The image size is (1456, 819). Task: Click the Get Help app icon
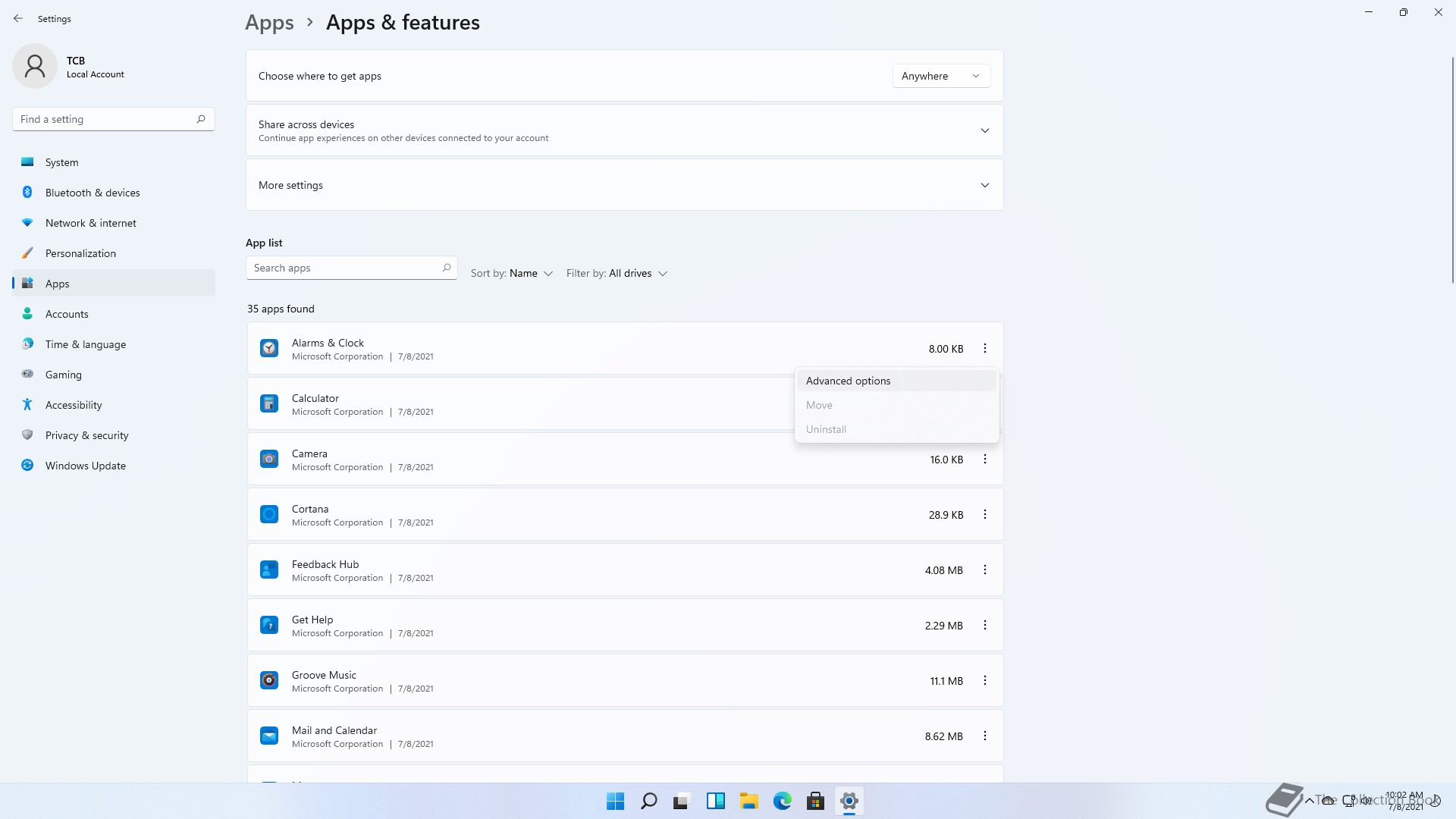[x=269, y=625]
